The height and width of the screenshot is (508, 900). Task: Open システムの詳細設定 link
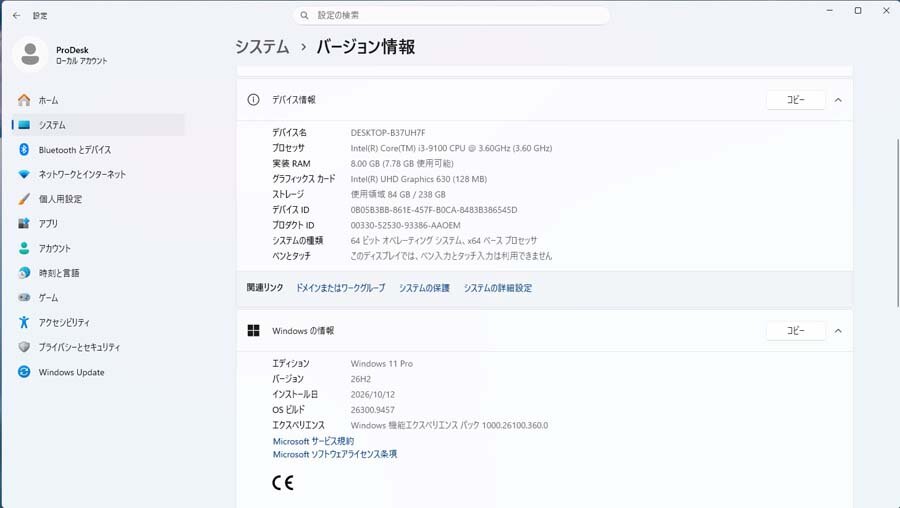(498, 288)
